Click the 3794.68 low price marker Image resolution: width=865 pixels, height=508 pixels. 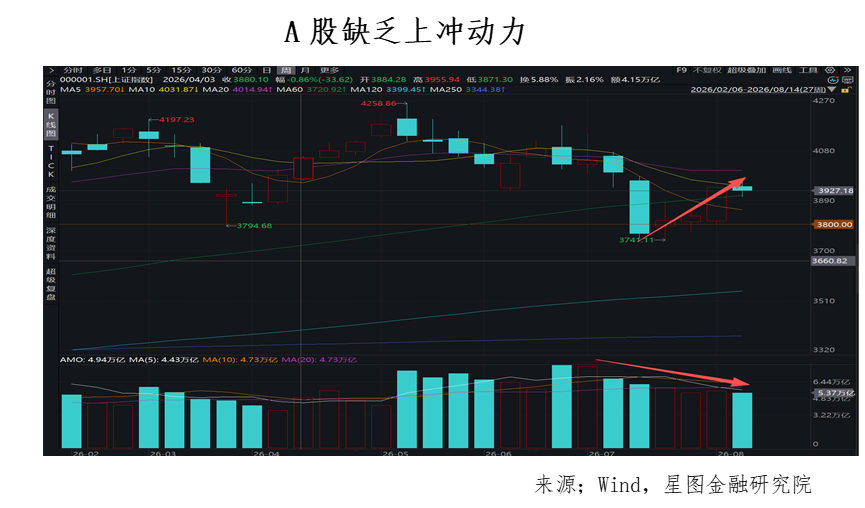pyautogui.click(x=254, y=226)
